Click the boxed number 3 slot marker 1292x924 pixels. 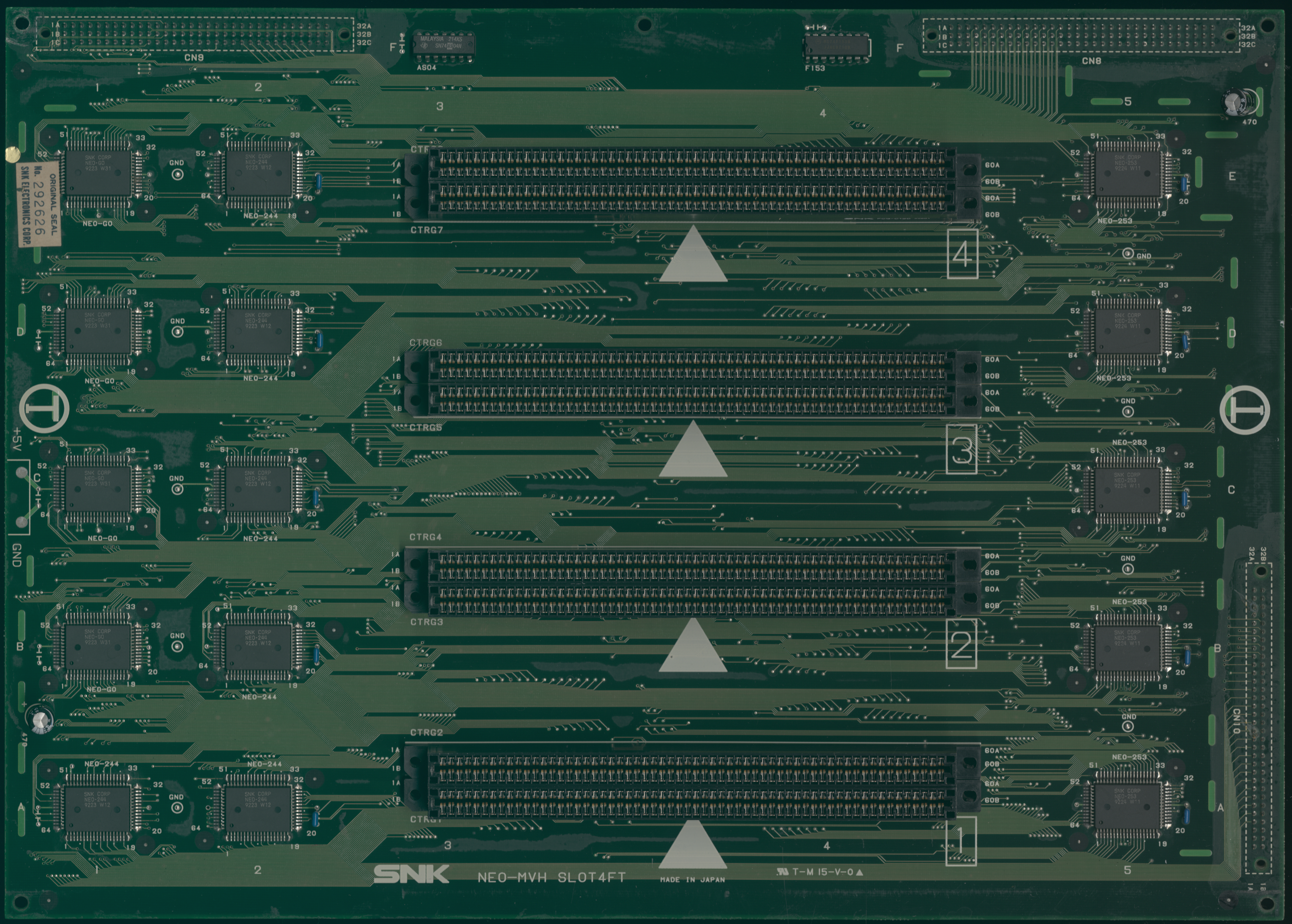(961, 449)
